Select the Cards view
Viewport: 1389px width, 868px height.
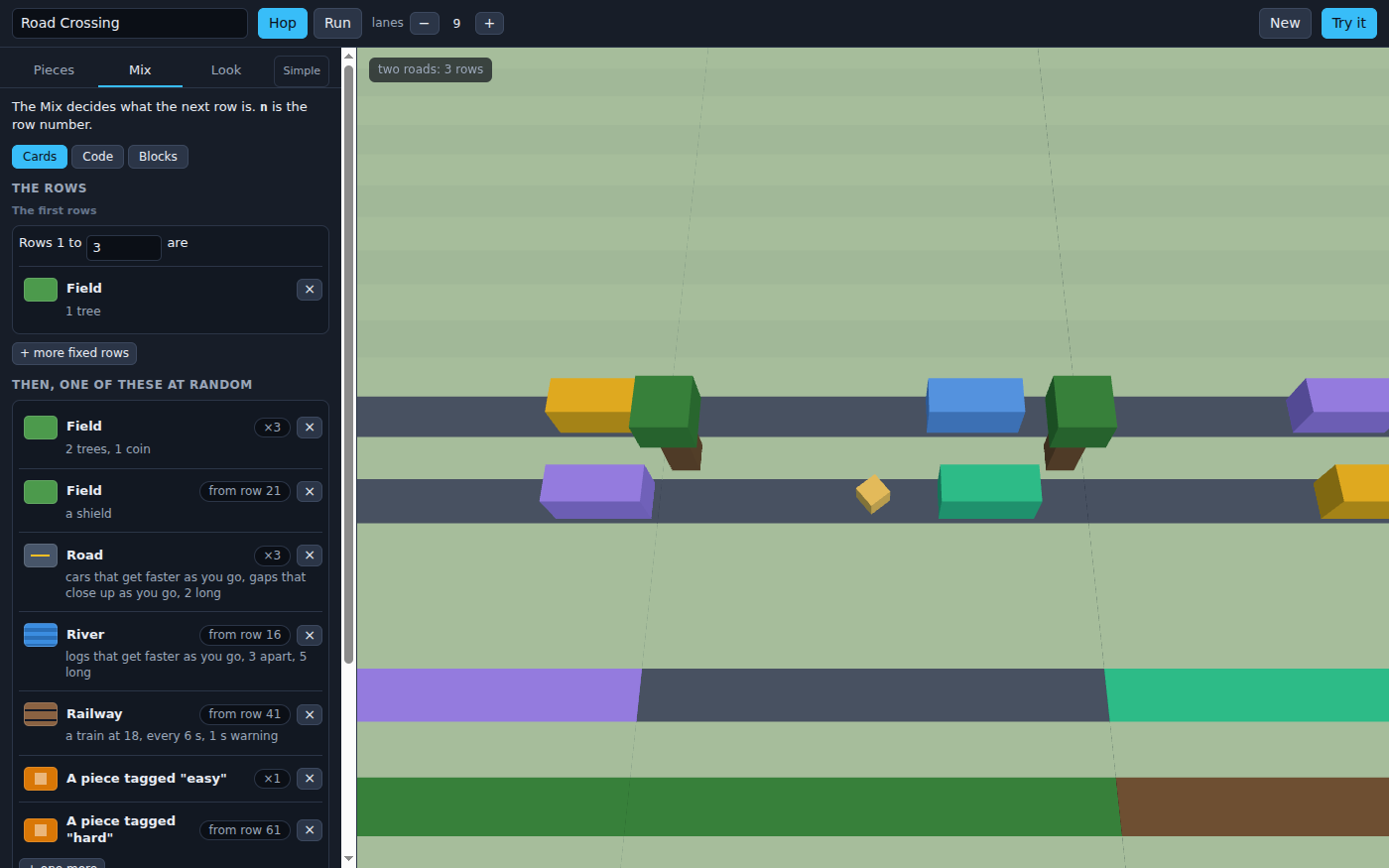40,157
